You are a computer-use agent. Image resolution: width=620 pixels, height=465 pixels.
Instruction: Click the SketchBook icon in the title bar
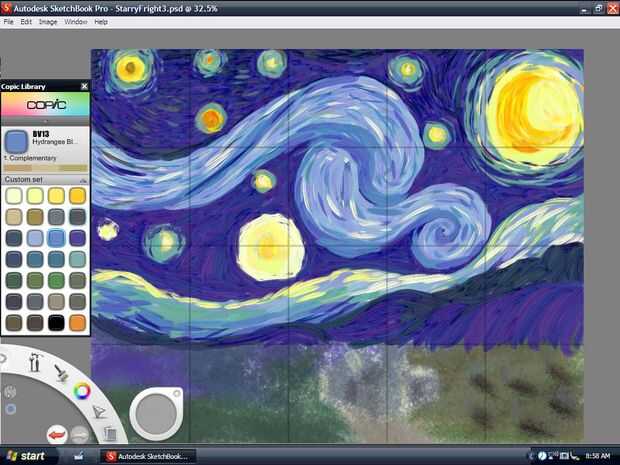click(6, 8)
